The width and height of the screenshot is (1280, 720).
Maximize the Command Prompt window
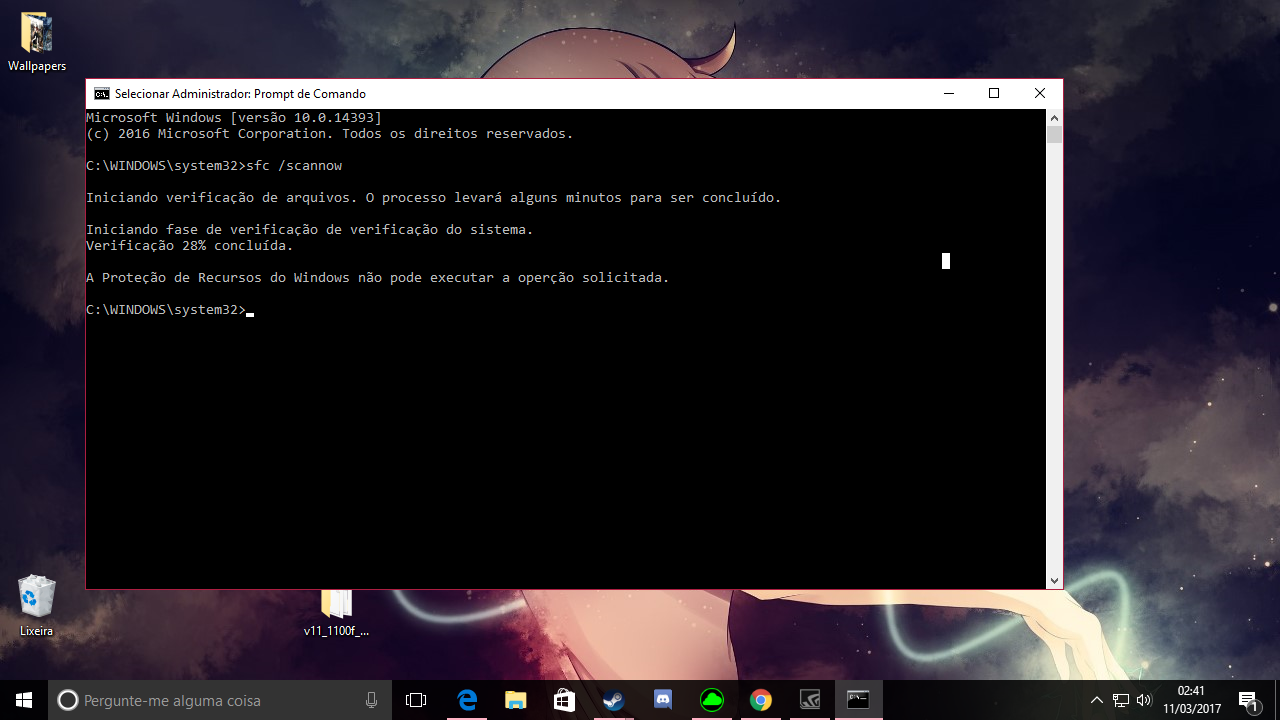994,94
